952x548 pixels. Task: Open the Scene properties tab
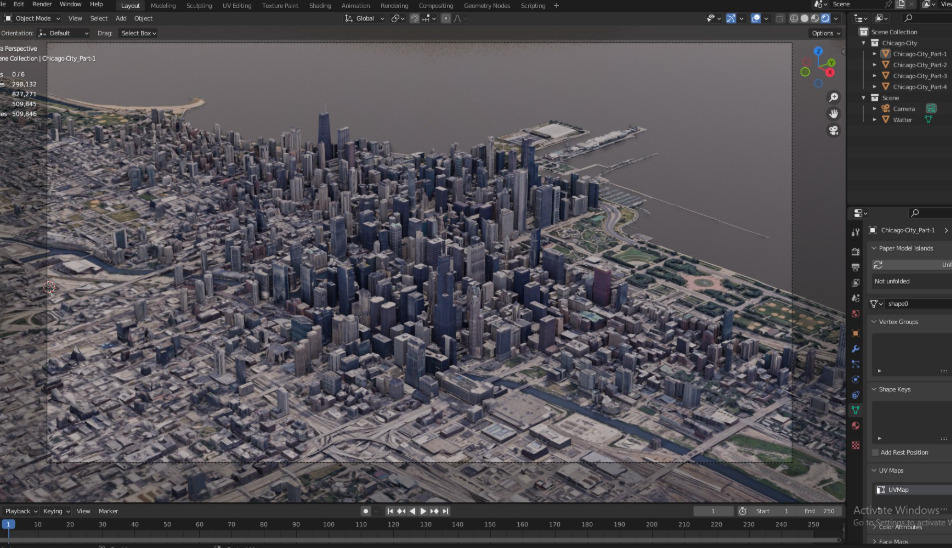(x=855, y=298)
